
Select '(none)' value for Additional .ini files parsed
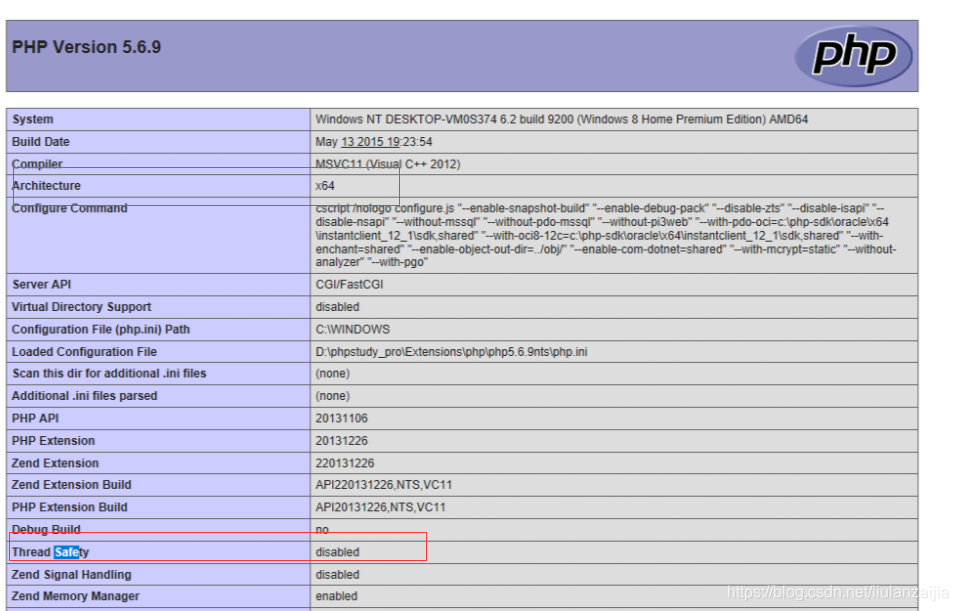pos(333,396)
